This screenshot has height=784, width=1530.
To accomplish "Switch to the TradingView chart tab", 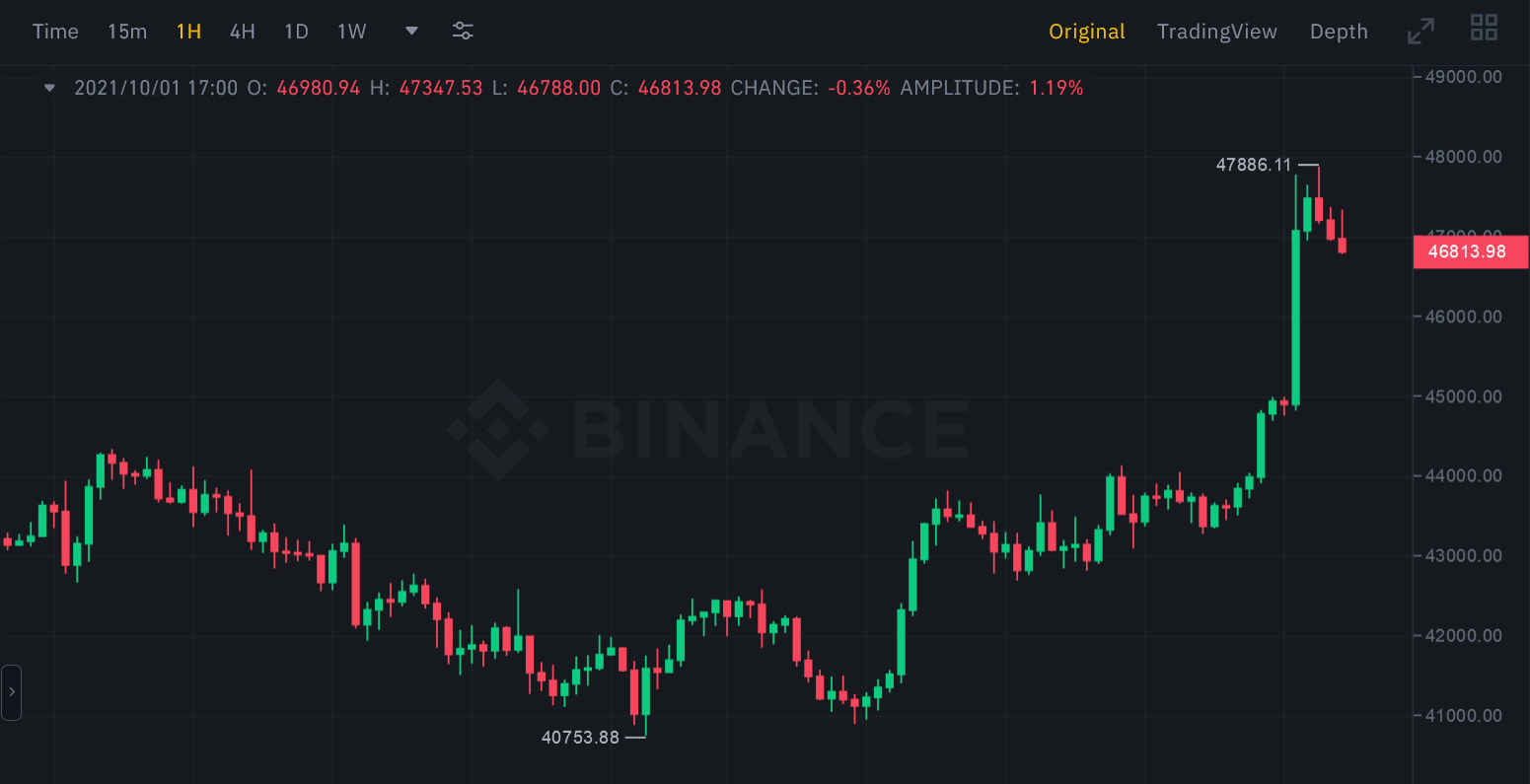I will tap(1216, 32).
